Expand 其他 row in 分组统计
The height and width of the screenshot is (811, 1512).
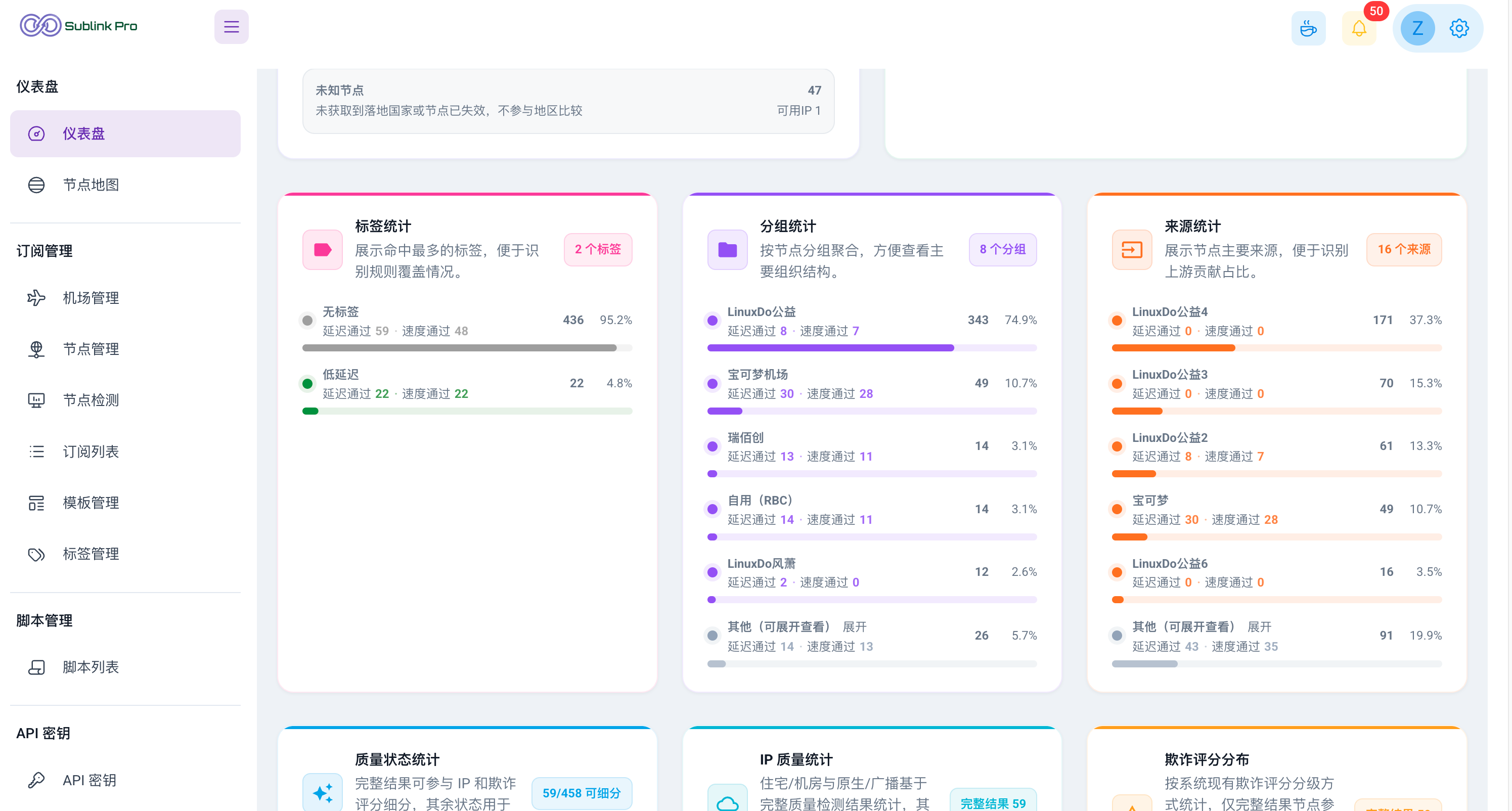[x=855, y=627]
